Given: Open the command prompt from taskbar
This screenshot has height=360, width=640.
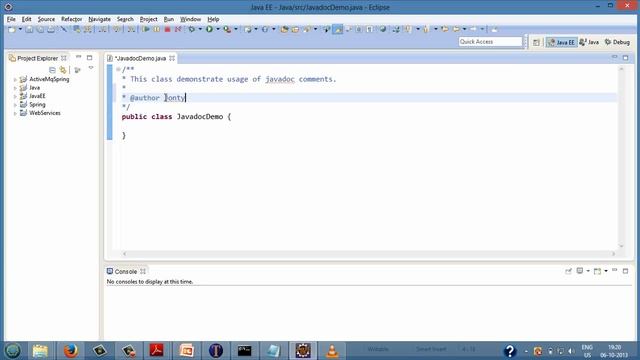Looking at the screenshot, I should pyautogui.click(x=244, y=351).
